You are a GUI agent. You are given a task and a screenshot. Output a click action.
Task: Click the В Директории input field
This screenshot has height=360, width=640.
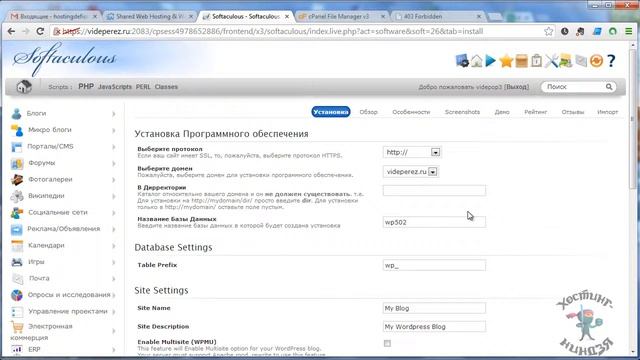click(434, 191)
